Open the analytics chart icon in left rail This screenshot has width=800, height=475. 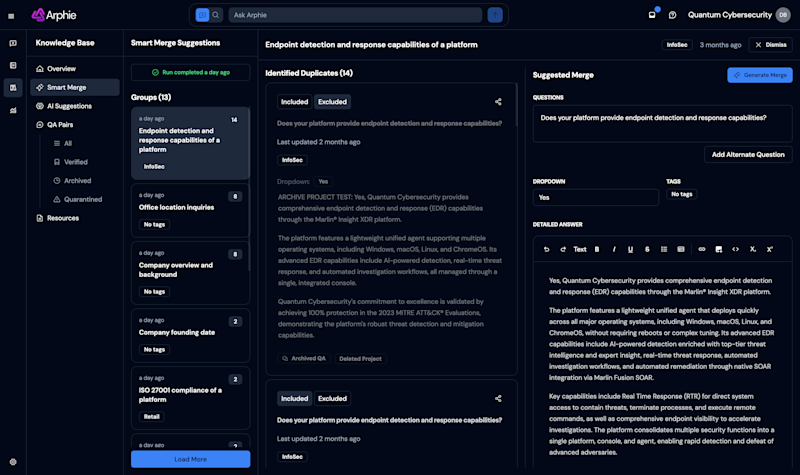click(13, 110)
